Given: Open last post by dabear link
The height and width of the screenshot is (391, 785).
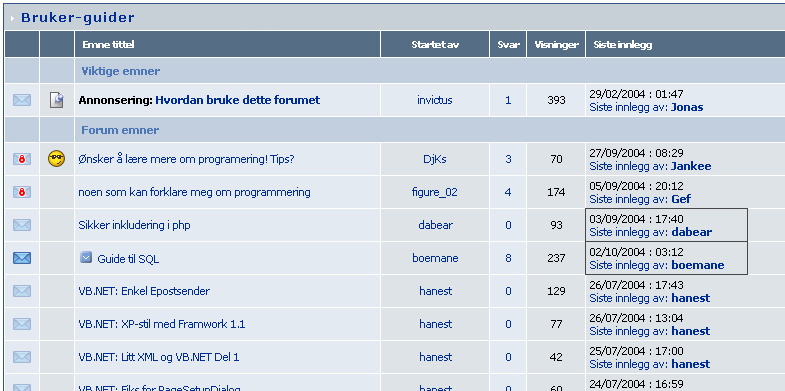Looking at the screenshot, I should [691, 232].
